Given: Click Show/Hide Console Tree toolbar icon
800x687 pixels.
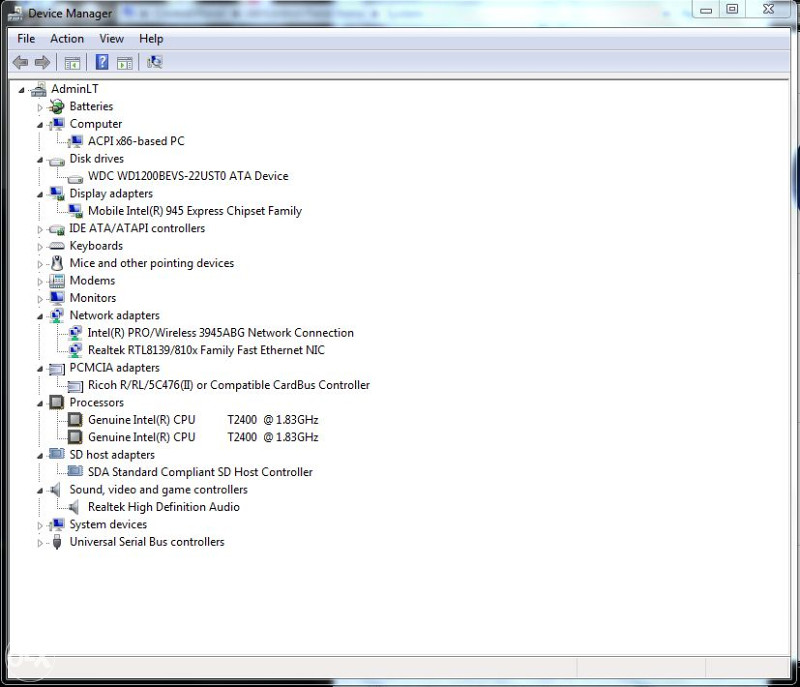Looking at the screenshot, I should pyautogui.click(x=72, y=63).
